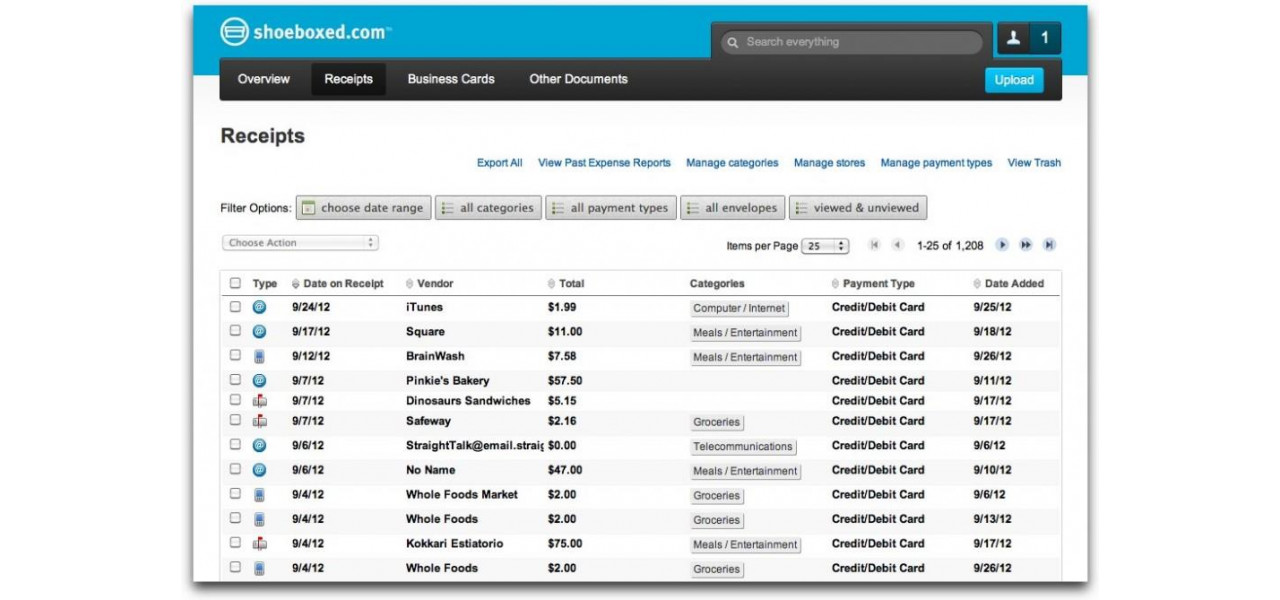1280x600 pixels.
Task: Click the $57.50 total amount
Action: [x=565, y=381]
